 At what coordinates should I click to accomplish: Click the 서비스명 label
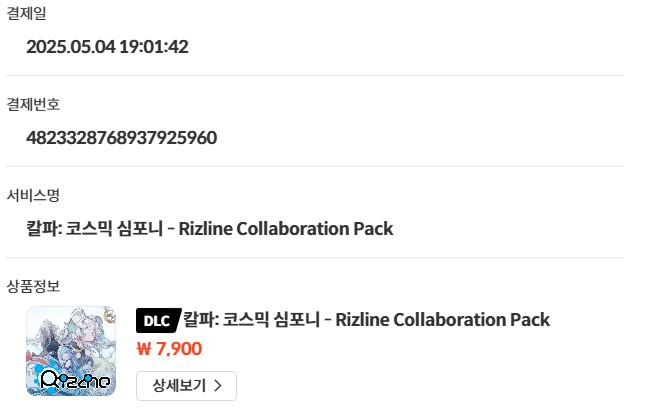click(33, 195)
